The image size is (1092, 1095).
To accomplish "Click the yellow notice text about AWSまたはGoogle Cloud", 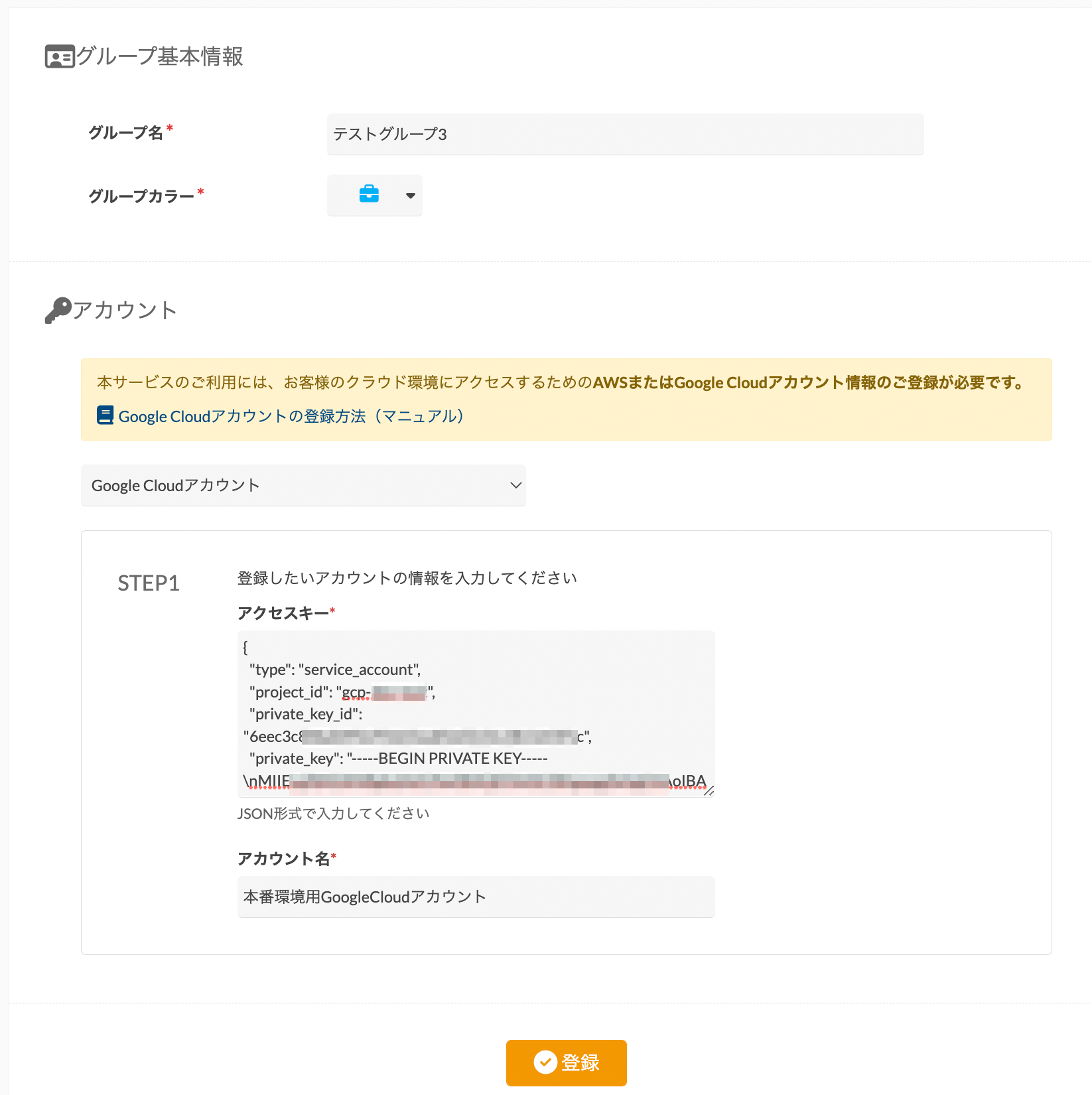I will click(x=563, y=382).
